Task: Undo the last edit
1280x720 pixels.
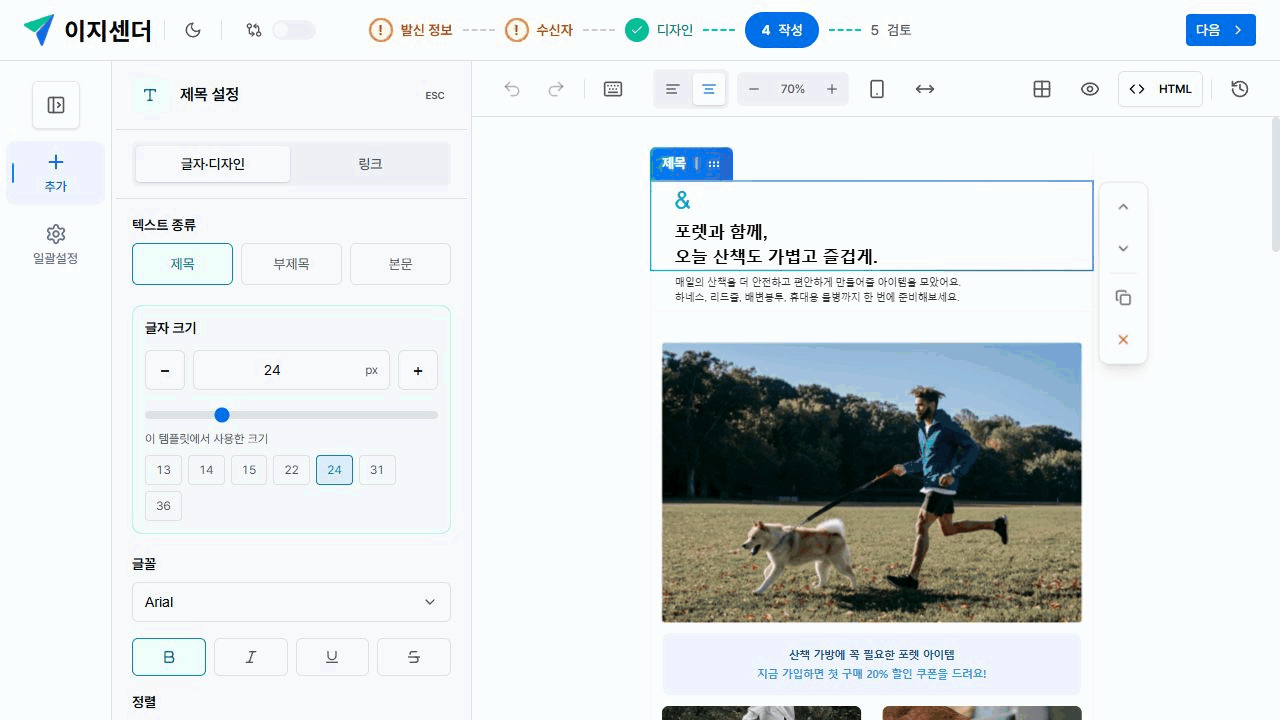Action: [x=512, y=89]
